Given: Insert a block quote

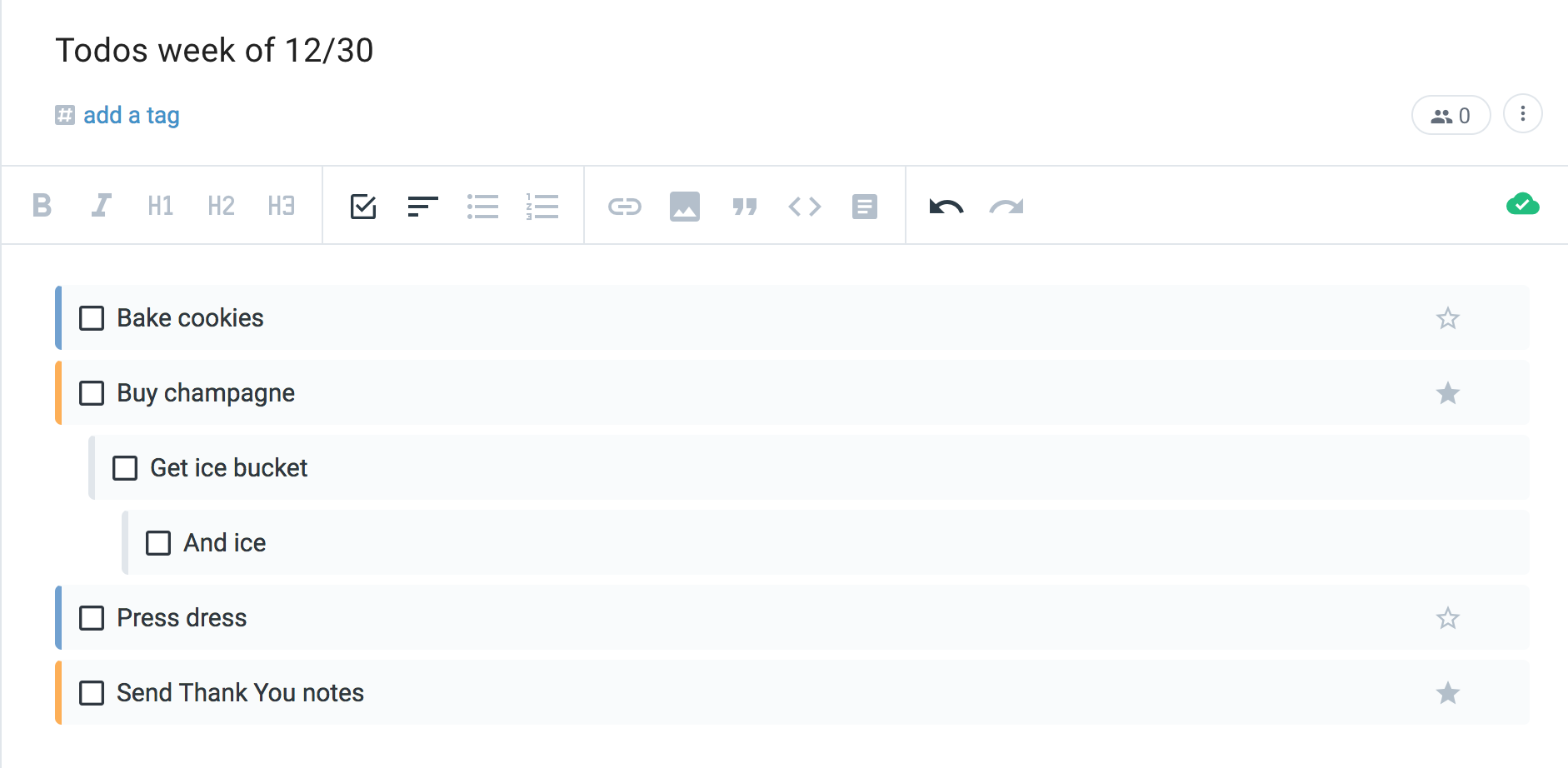Looking at the screenshot, I should pyautogui.click(x=745, y=206).
